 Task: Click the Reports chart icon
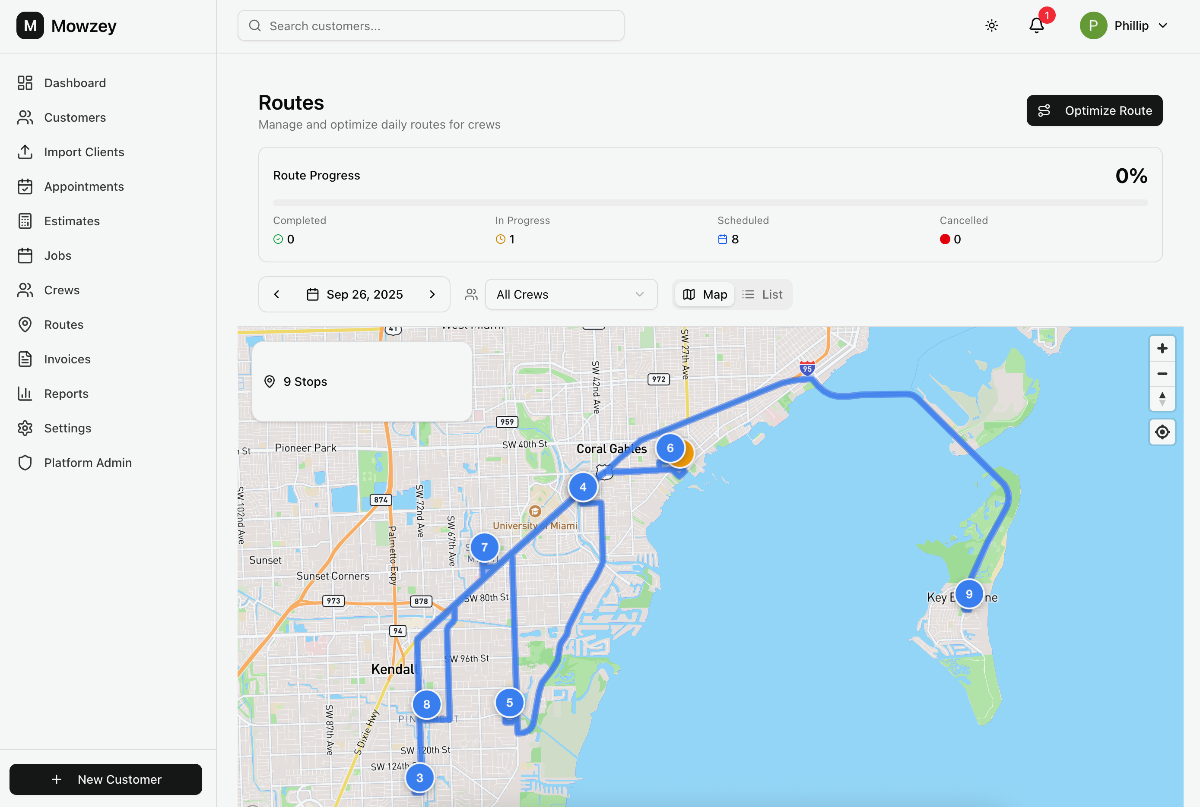pos(26,393)
